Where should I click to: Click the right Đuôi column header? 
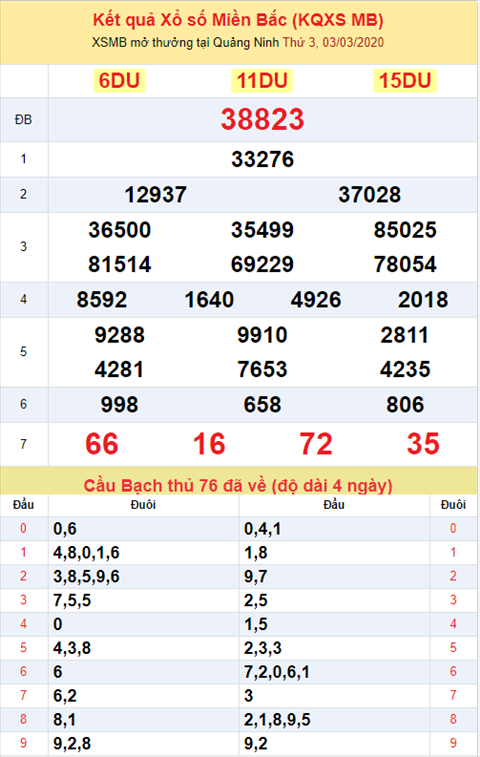453,505
